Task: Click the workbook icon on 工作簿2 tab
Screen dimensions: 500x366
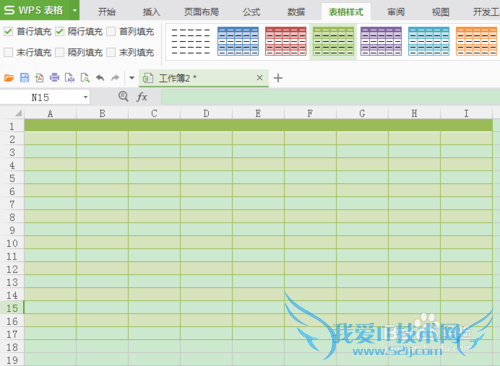Action: 148,78
